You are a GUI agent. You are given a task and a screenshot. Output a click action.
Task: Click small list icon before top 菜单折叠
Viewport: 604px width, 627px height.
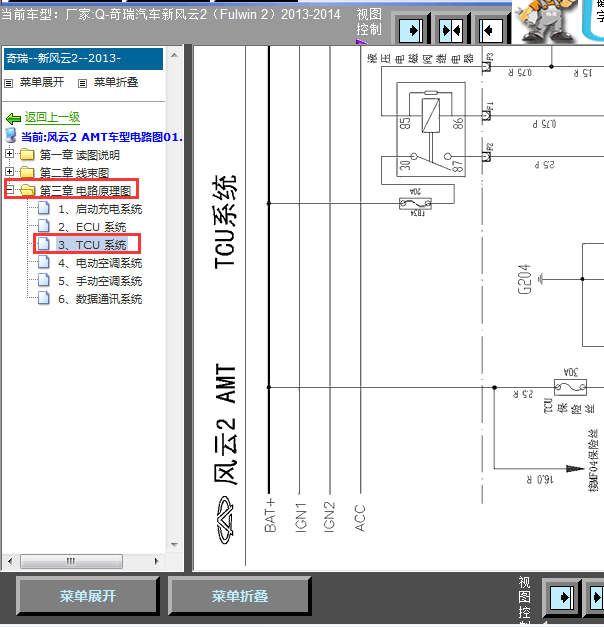click(x=82, y=83)
